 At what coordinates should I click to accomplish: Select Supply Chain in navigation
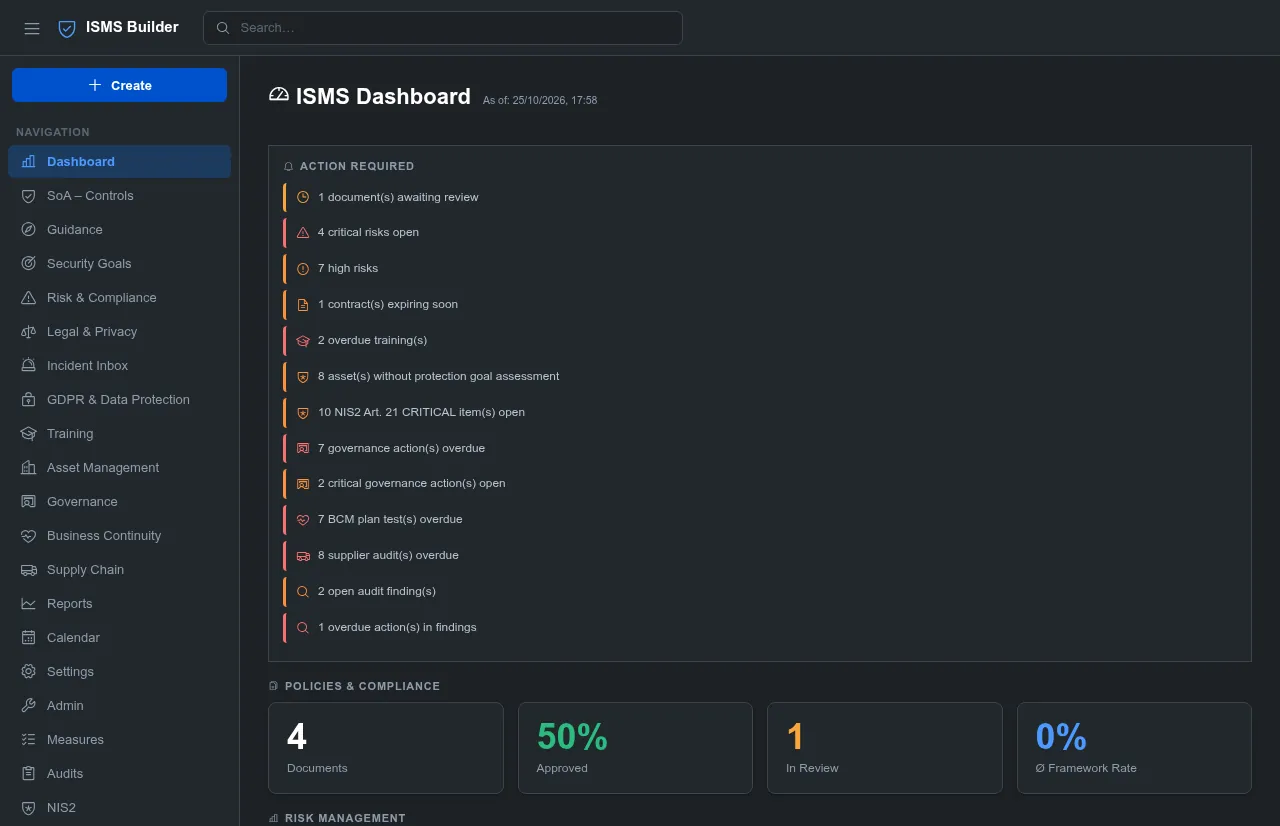pos(119,570)
